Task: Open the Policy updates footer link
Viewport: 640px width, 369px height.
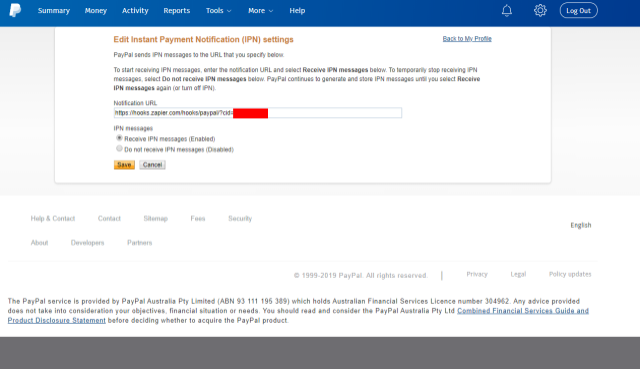Action: [570, 274]
